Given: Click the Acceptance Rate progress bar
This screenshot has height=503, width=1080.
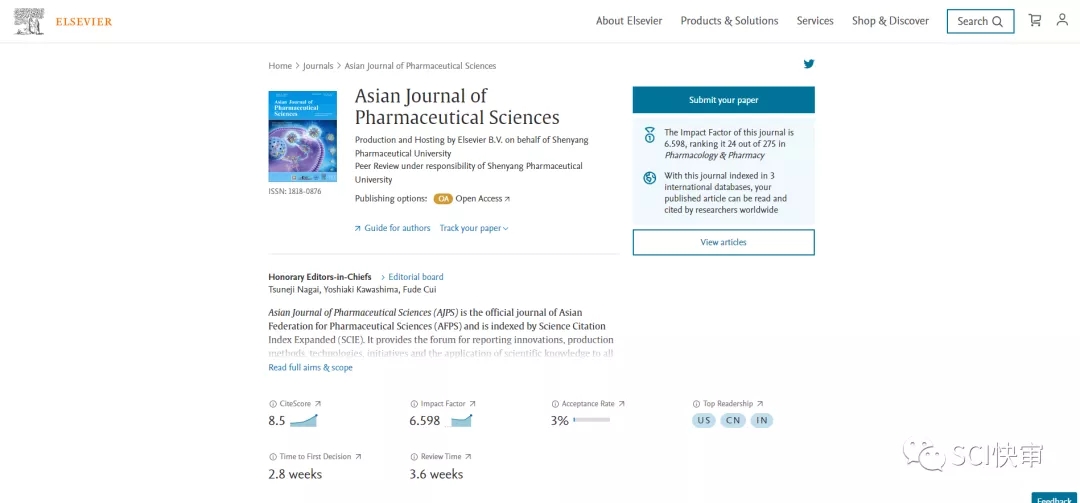Looking at the screenshot, I should click(591, 420).
